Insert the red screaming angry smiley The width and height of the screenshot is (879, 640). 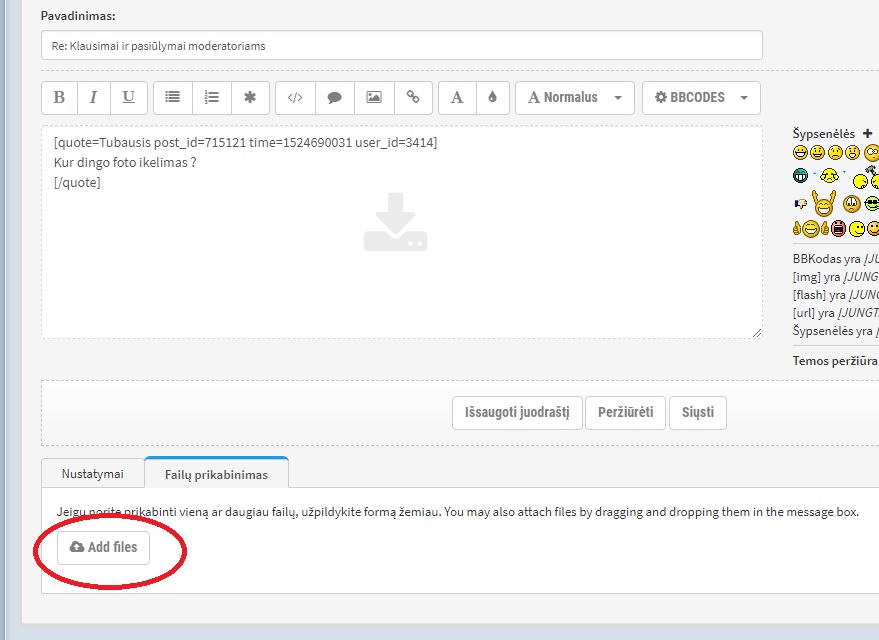tap(838, 229)
